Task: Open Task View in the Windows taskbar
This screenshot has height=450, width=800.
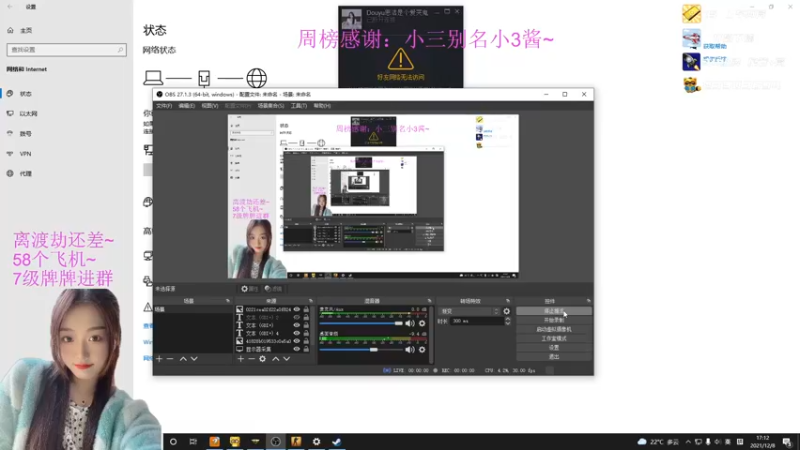Action: (x=193, y=441)
